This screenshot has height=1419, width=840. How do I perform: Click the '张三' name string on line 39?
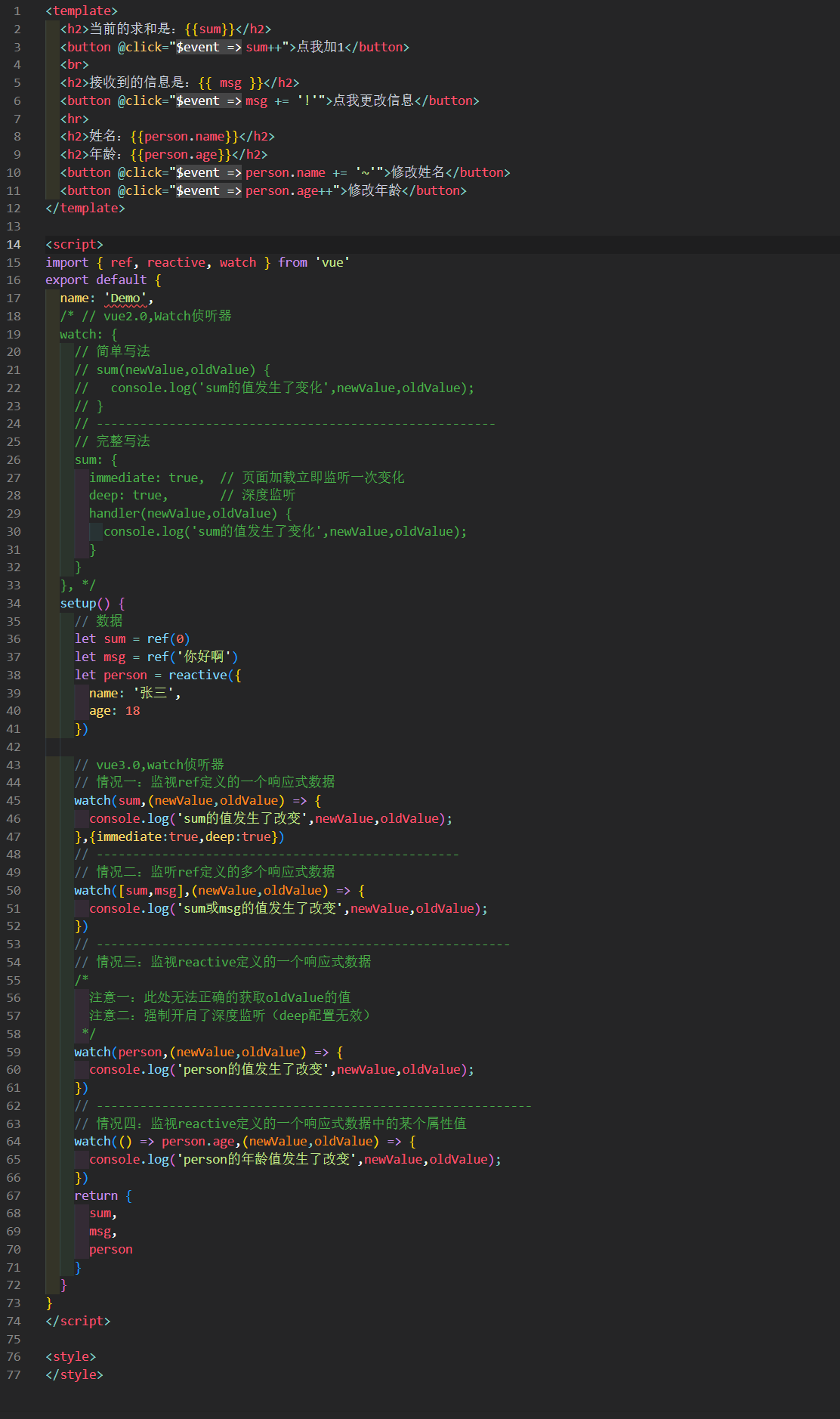tap(154, 693)
